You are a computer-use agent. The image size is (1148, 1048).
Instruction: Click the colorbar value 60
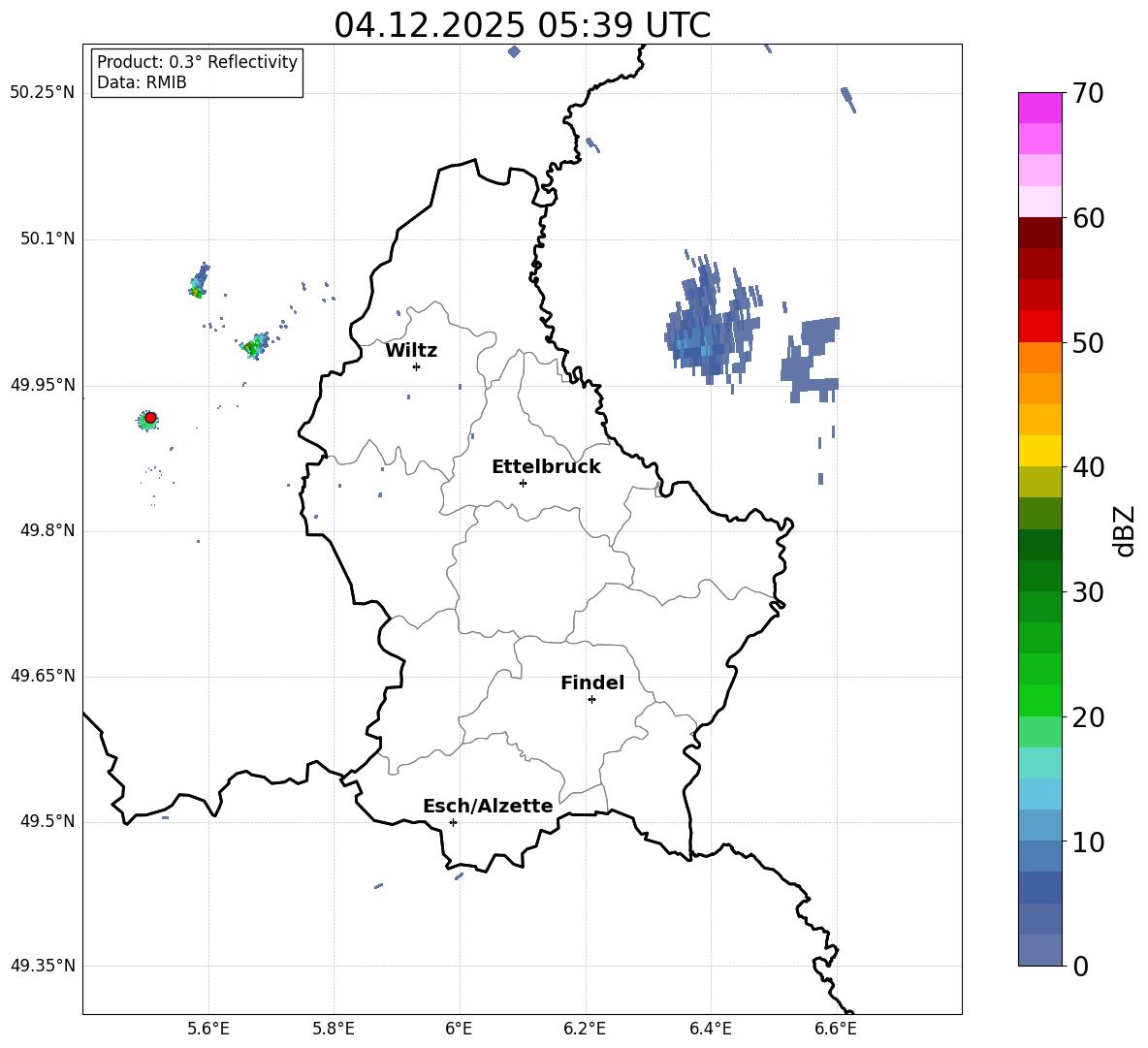[1088, 218]
